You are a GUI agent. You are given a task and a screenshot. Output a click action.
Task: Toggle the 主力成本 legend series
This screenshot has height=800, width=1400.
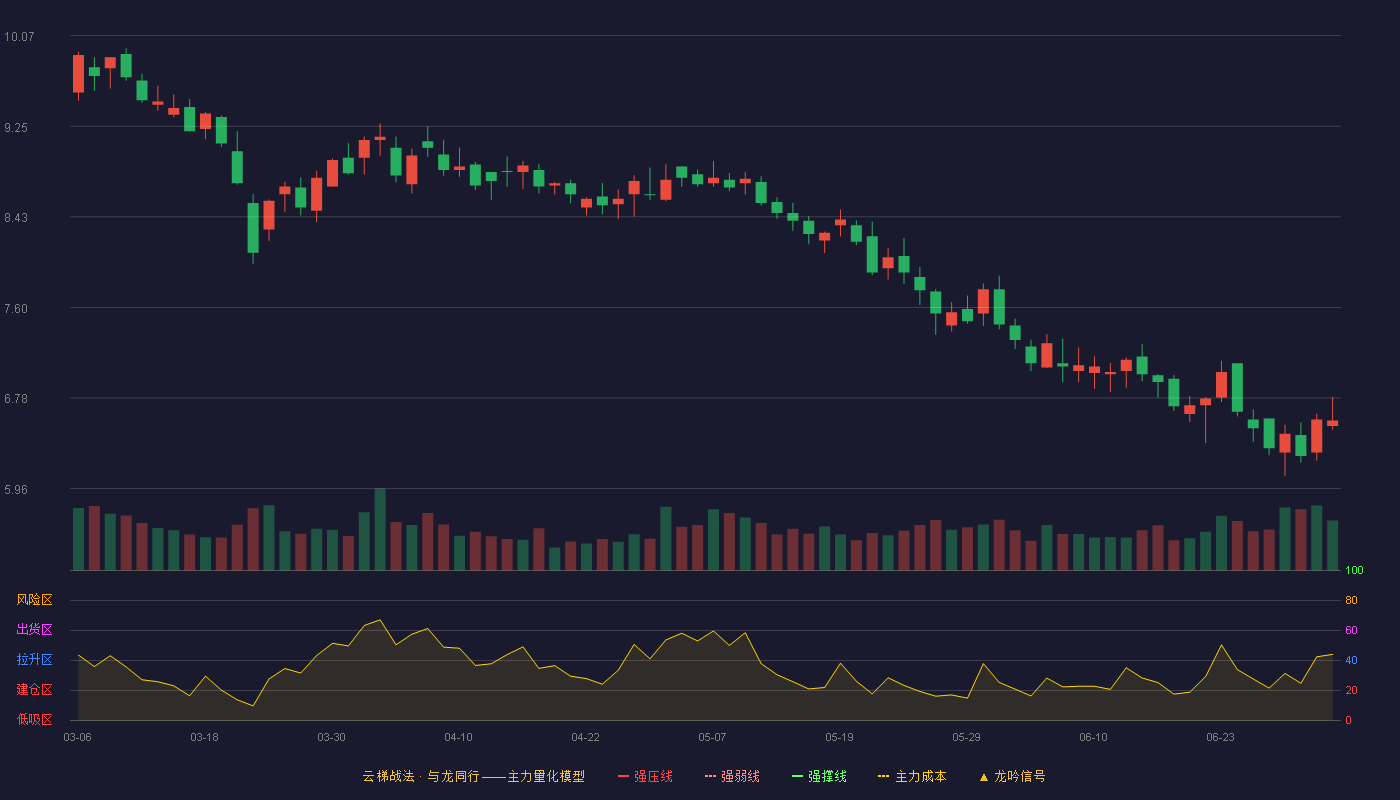[912, 776]
